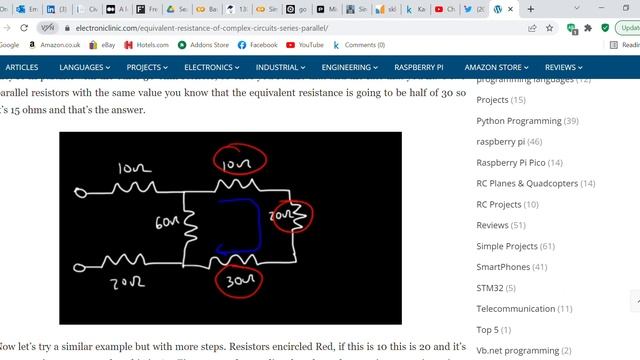
Task: Click the resistor circuit diagram image
Action: click(230, 228)
